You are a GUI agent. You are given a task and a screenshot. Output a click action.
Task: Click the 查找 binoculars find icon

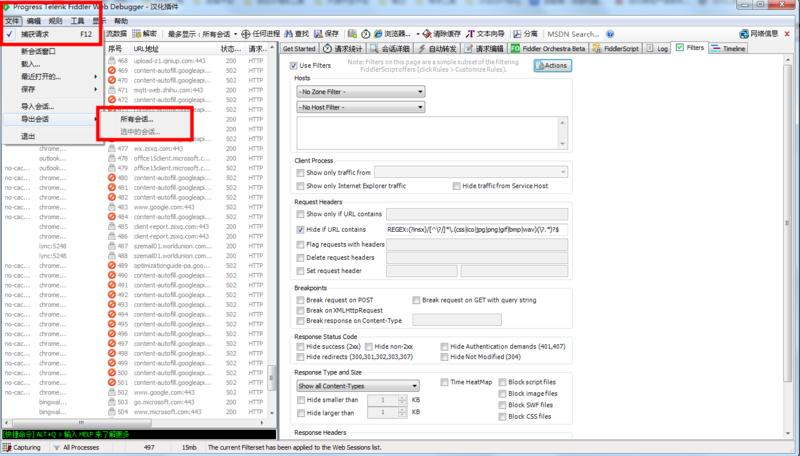[x=289, y=34]
